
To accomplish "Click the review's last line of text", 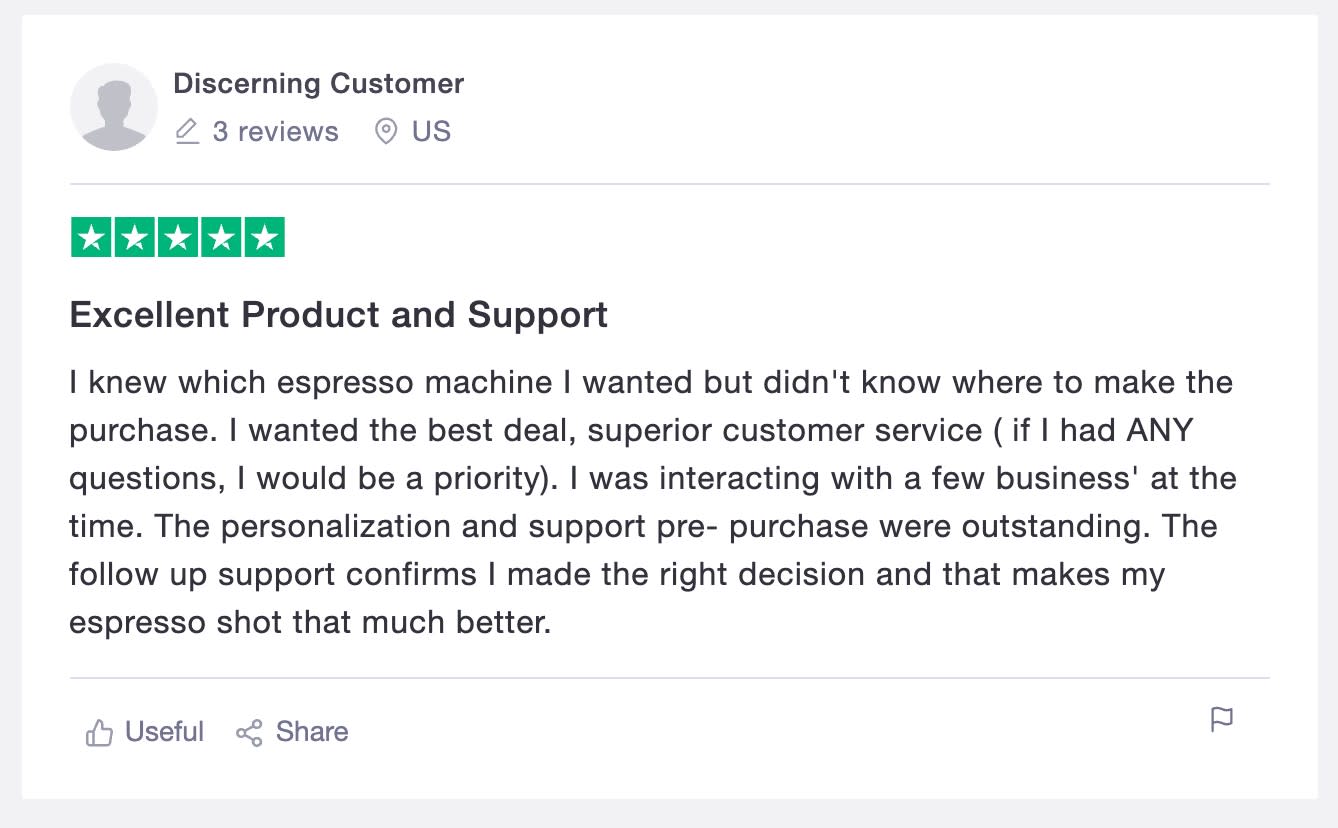I will coord(310,622).
